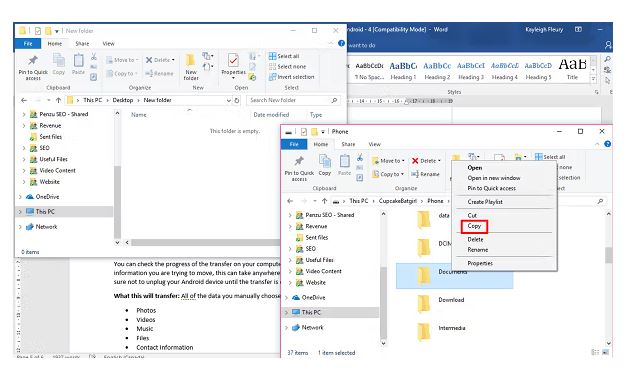Click Select none in the New folder window
The image size is (626, 381).
[287, 66]
